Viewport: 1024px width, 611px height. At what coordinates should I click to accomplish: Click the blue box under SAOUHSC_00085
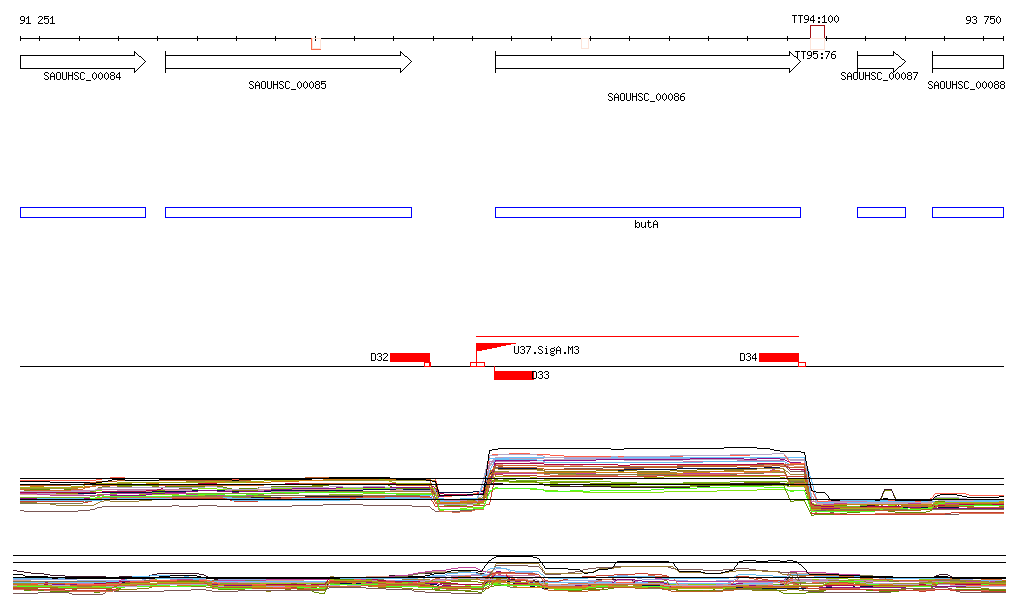[288, 212]
